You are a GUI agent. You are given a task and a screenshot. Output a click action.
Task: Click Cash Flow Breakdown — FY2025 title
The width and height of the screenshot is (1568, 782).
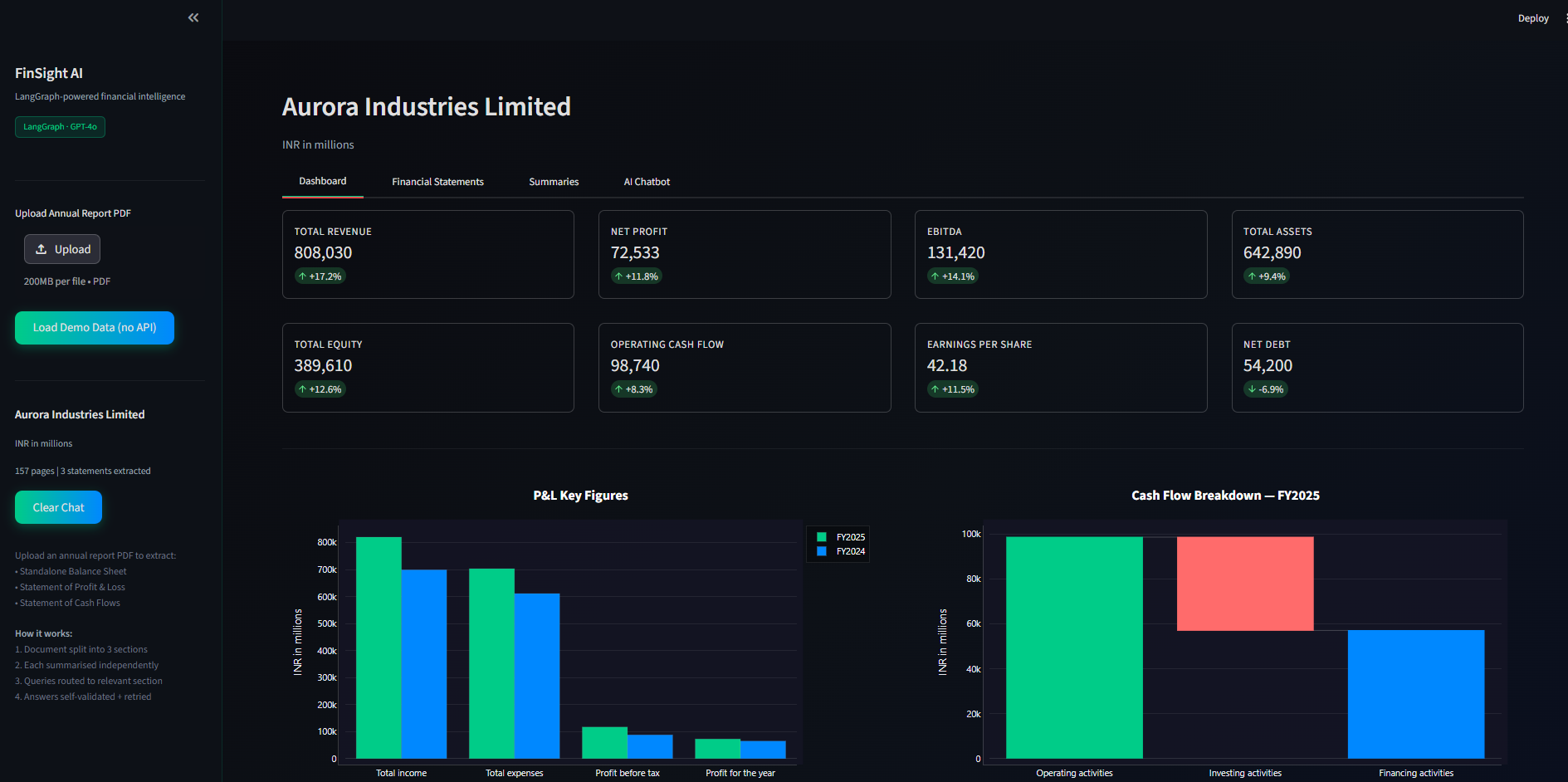click(1225, 496)
